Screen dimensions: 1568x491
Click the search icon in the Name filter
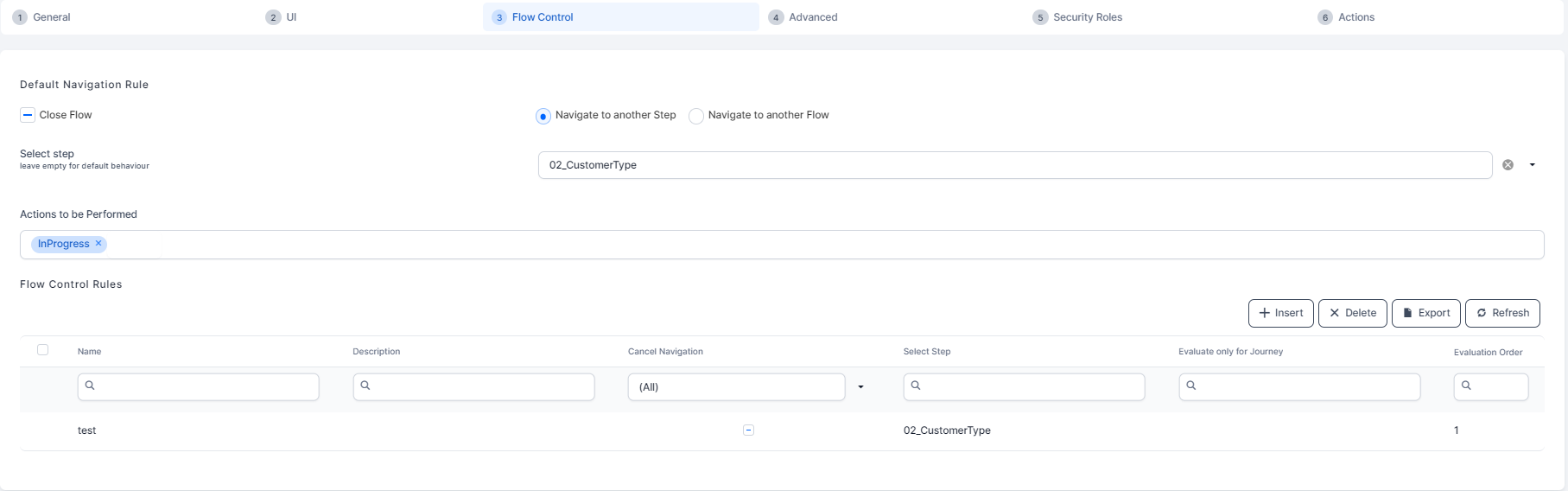(90, 386)
